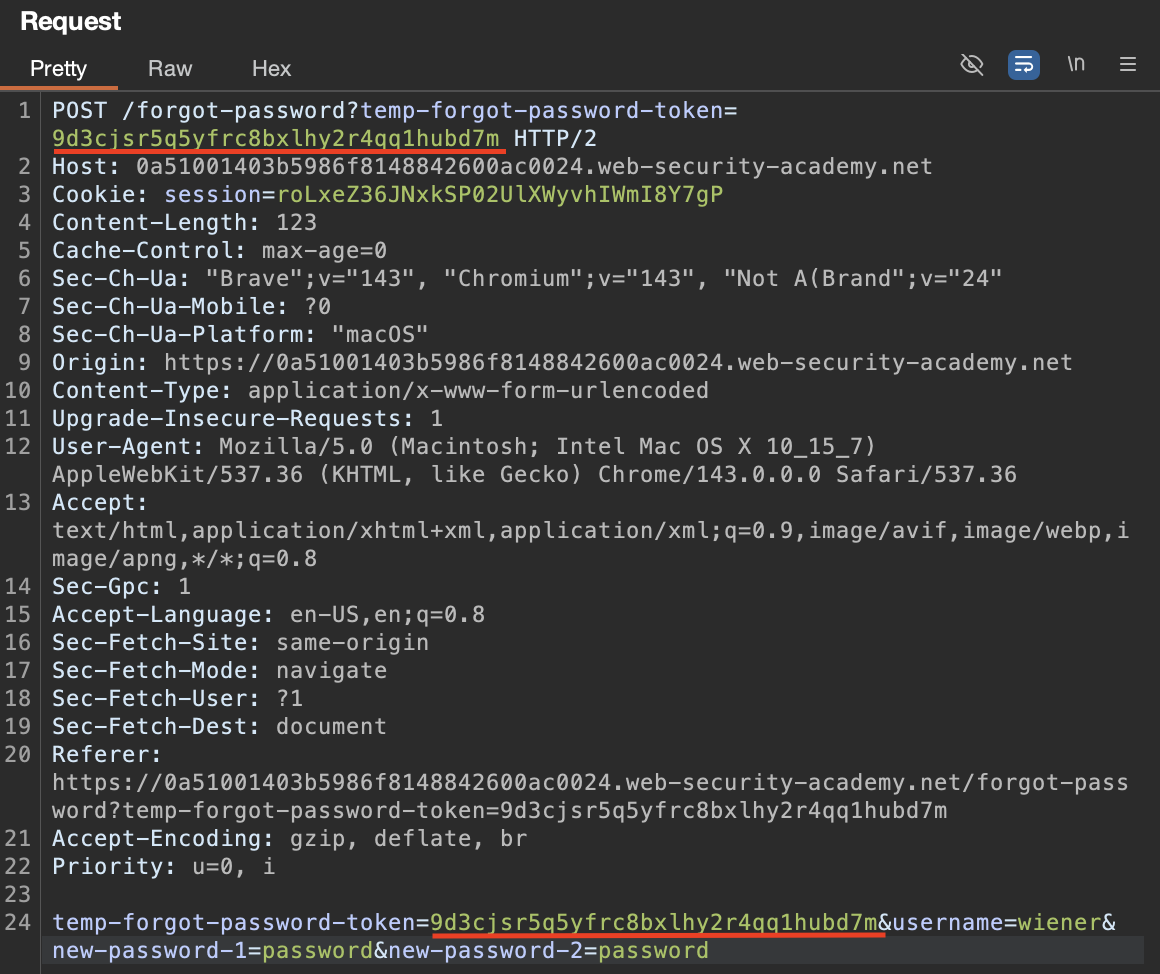This screenshot has width=1160, height=974.
Task: Toggle the \n non-printable characters display
Action: 1076,65
